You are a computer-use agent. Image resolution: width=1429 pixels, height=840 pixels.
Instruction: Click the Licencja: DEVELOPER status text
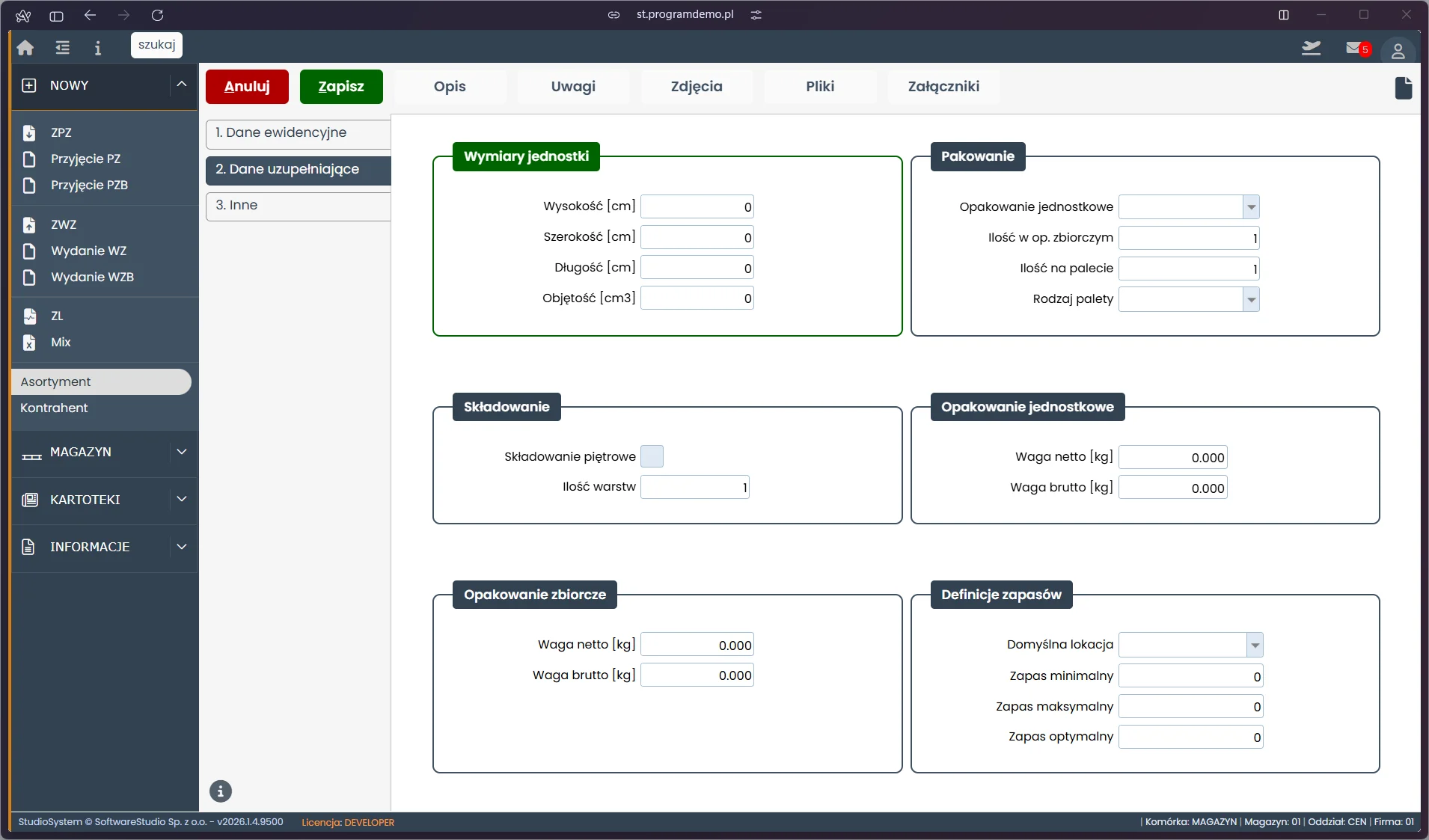coord(348,822)
